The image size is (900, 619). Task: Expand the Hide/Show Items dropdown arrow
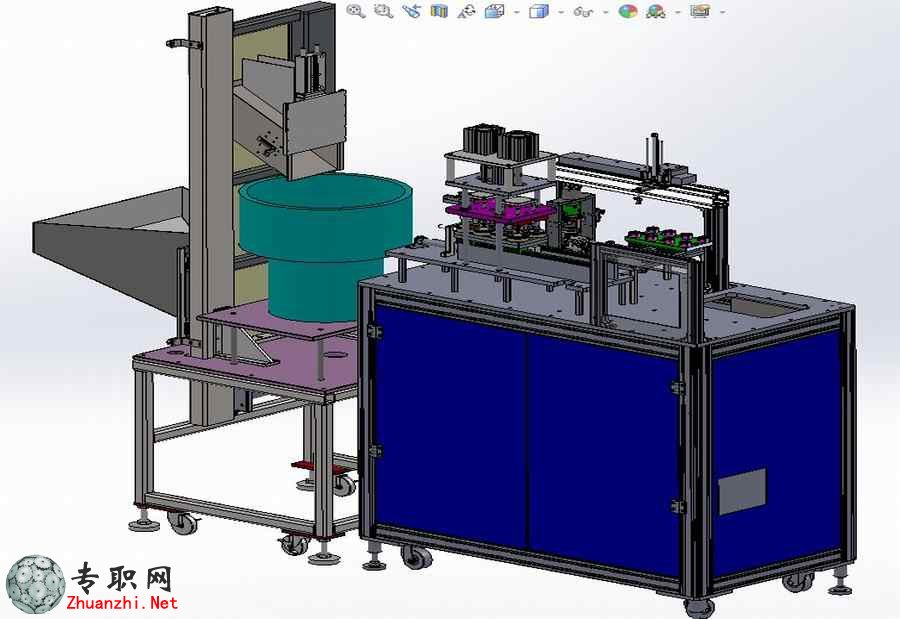[606, 11]
